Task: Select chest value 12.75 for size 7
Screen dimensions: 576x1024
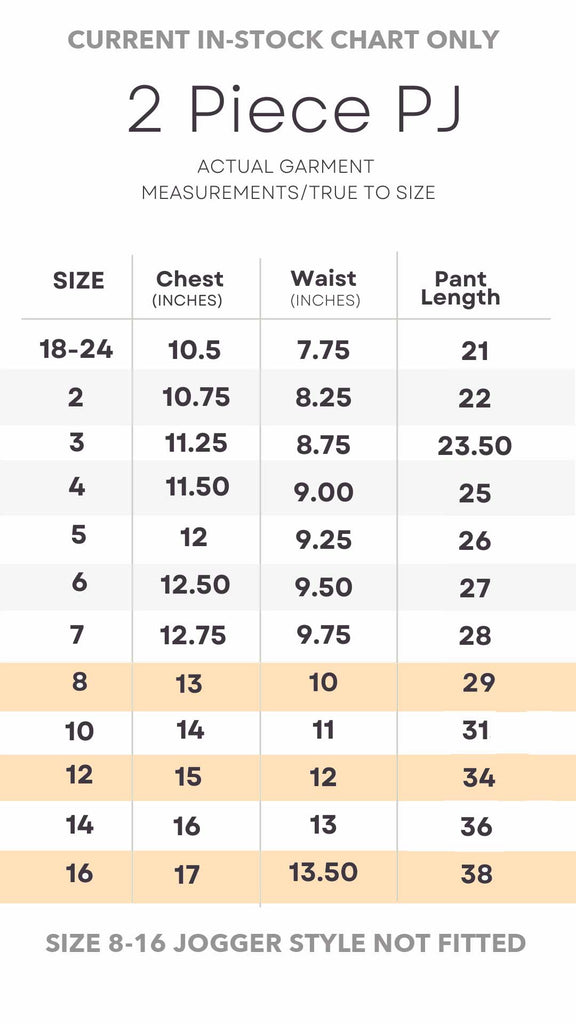Action: [193, 635]
